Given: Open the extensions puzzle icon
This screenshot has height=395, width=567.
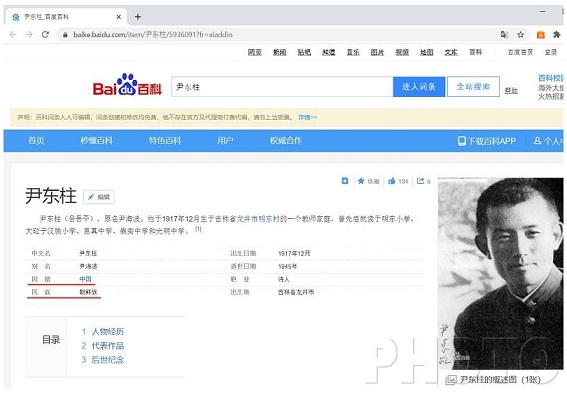Looking at the screenshot, I should click(x=557, y=34).
